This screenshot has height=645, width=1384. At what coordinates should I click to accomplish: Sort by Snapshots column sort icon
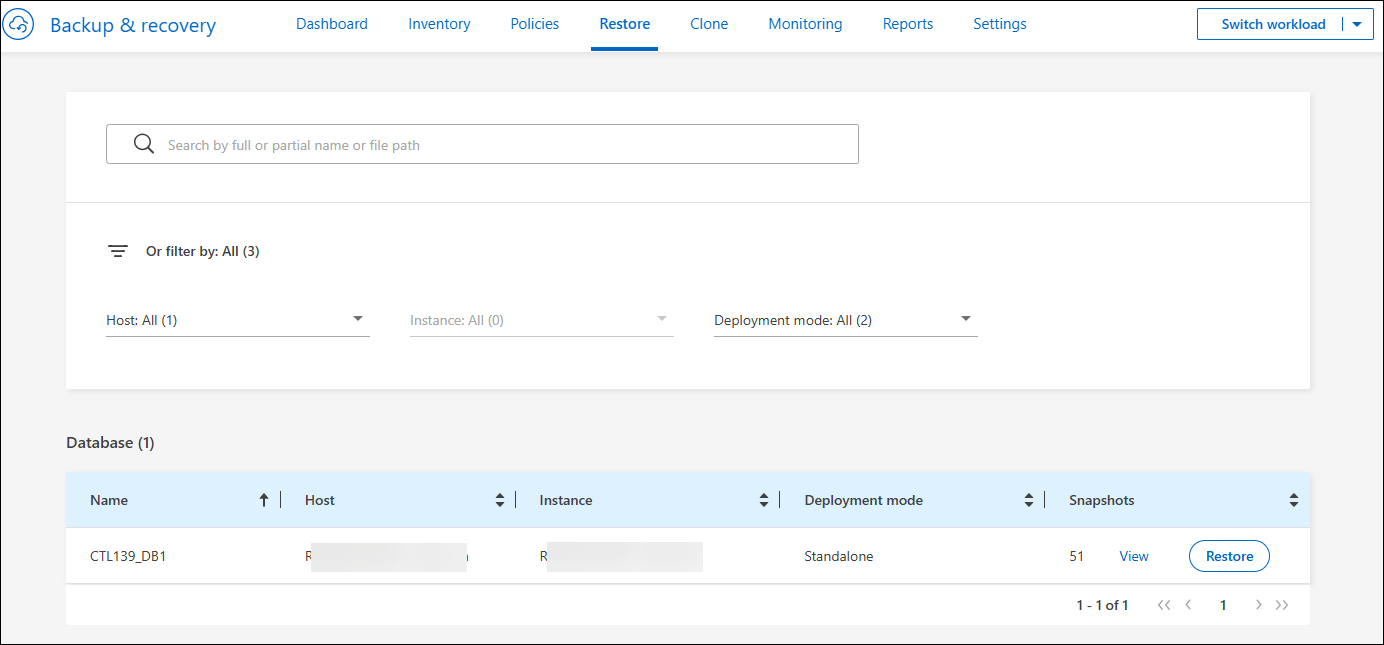[x=1293, y=500]
